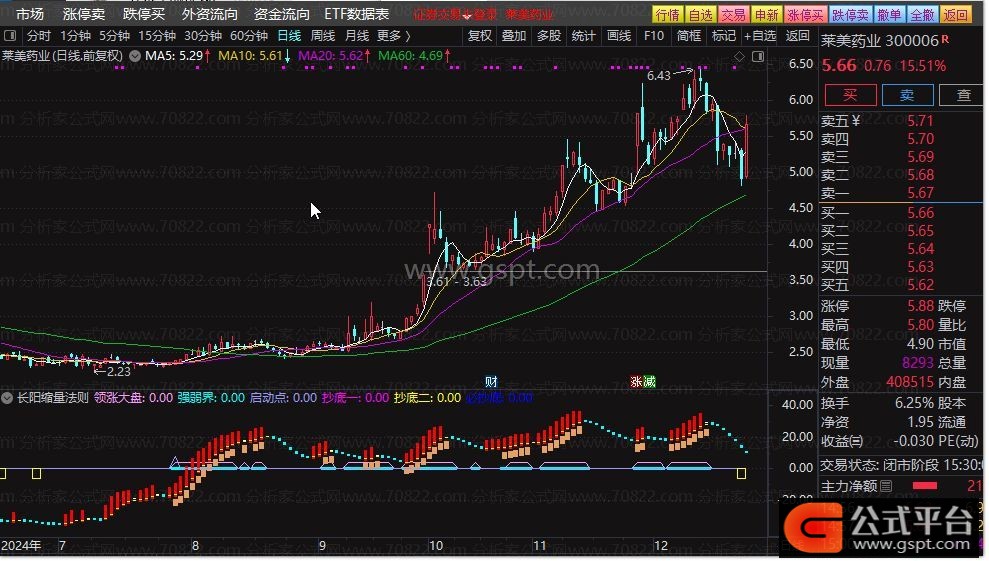Image resolution: width=989 pixels, height=561 pixels.
Task: Toggle the 简框 simple frame mode
Action: [689, 36]
